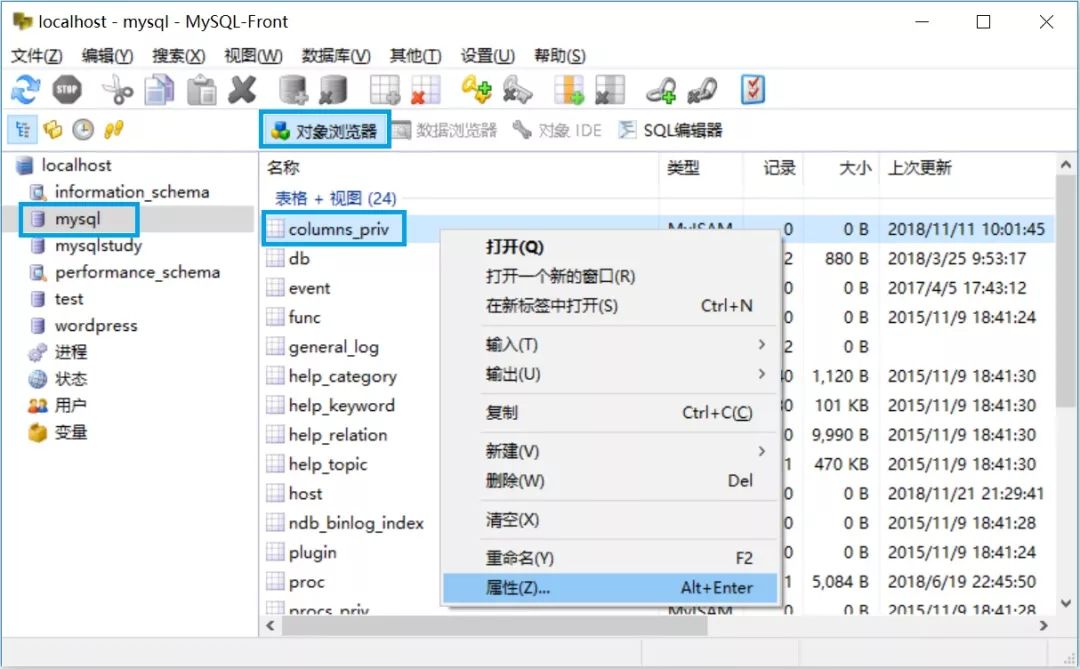Choose 打开(Q) from context menu
Image resolution: width=1080 pixels, height=669 pixels.
610,247
